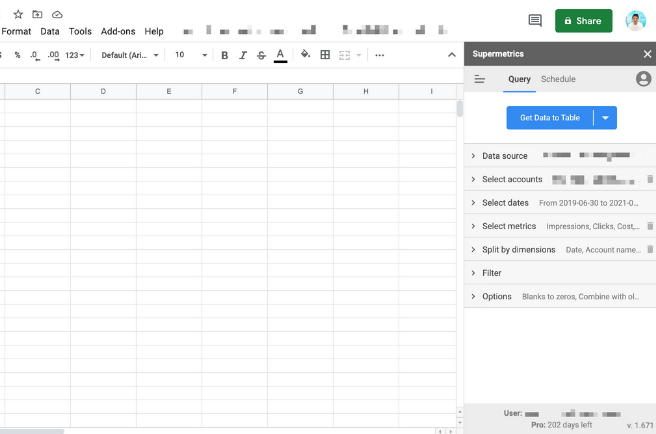Screen dimensions: 656x434
Task: Open Supermetrics user account icon
Action: pos(643,79)
